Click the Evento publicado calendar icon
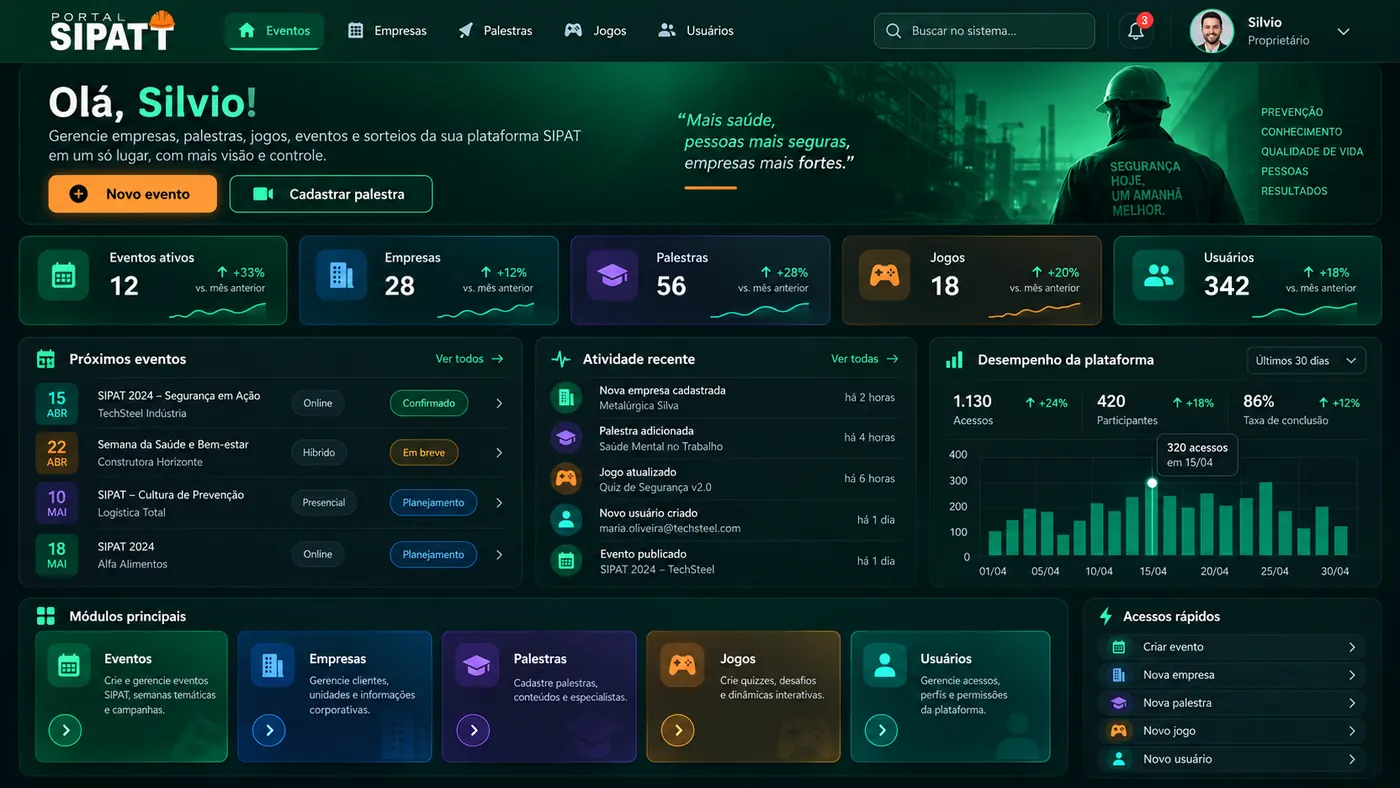This screenshot has height=788, width=1400. [566, 561]
